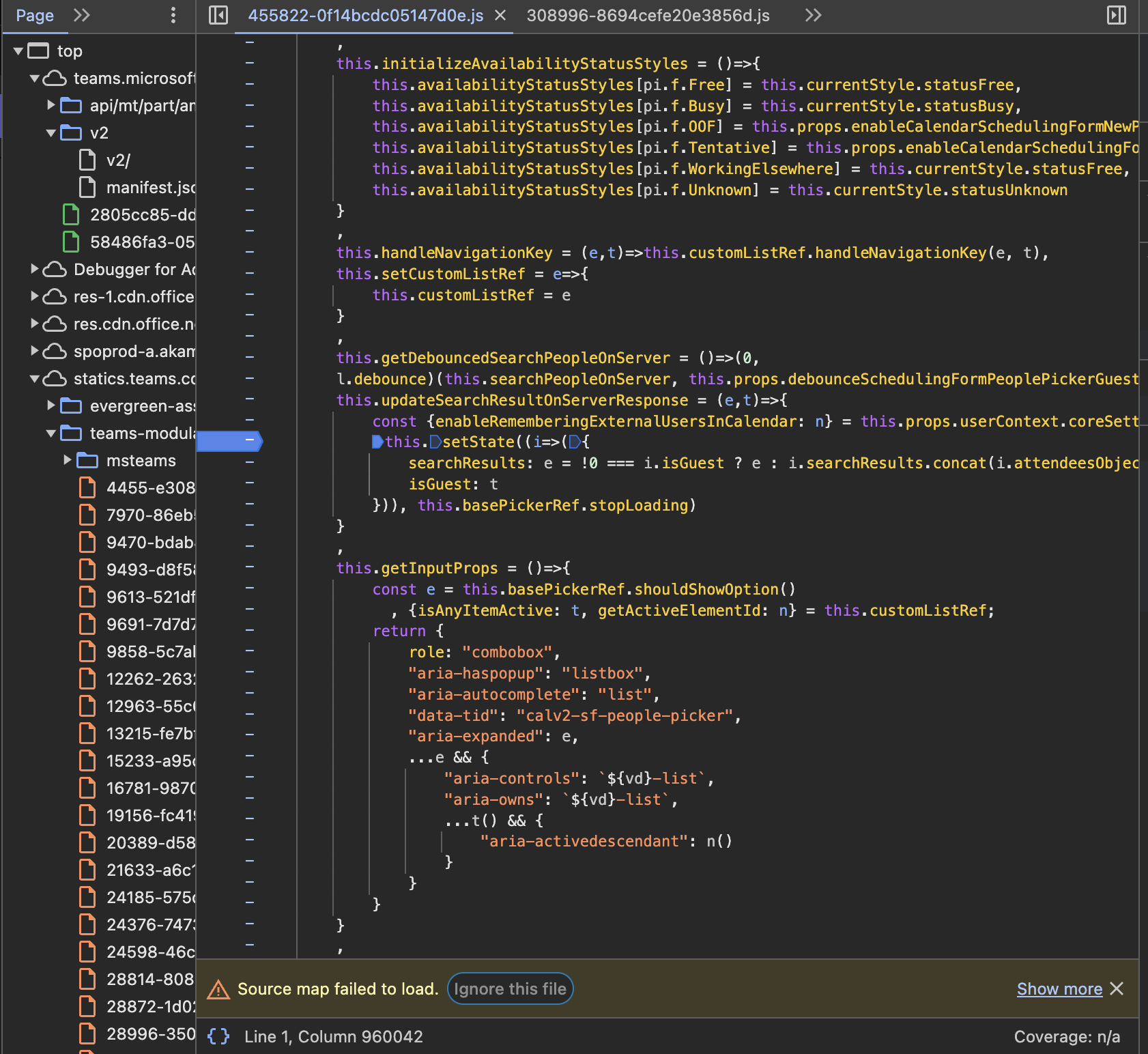
Task: Open 12963-55c script file
Action: (137, 707)
